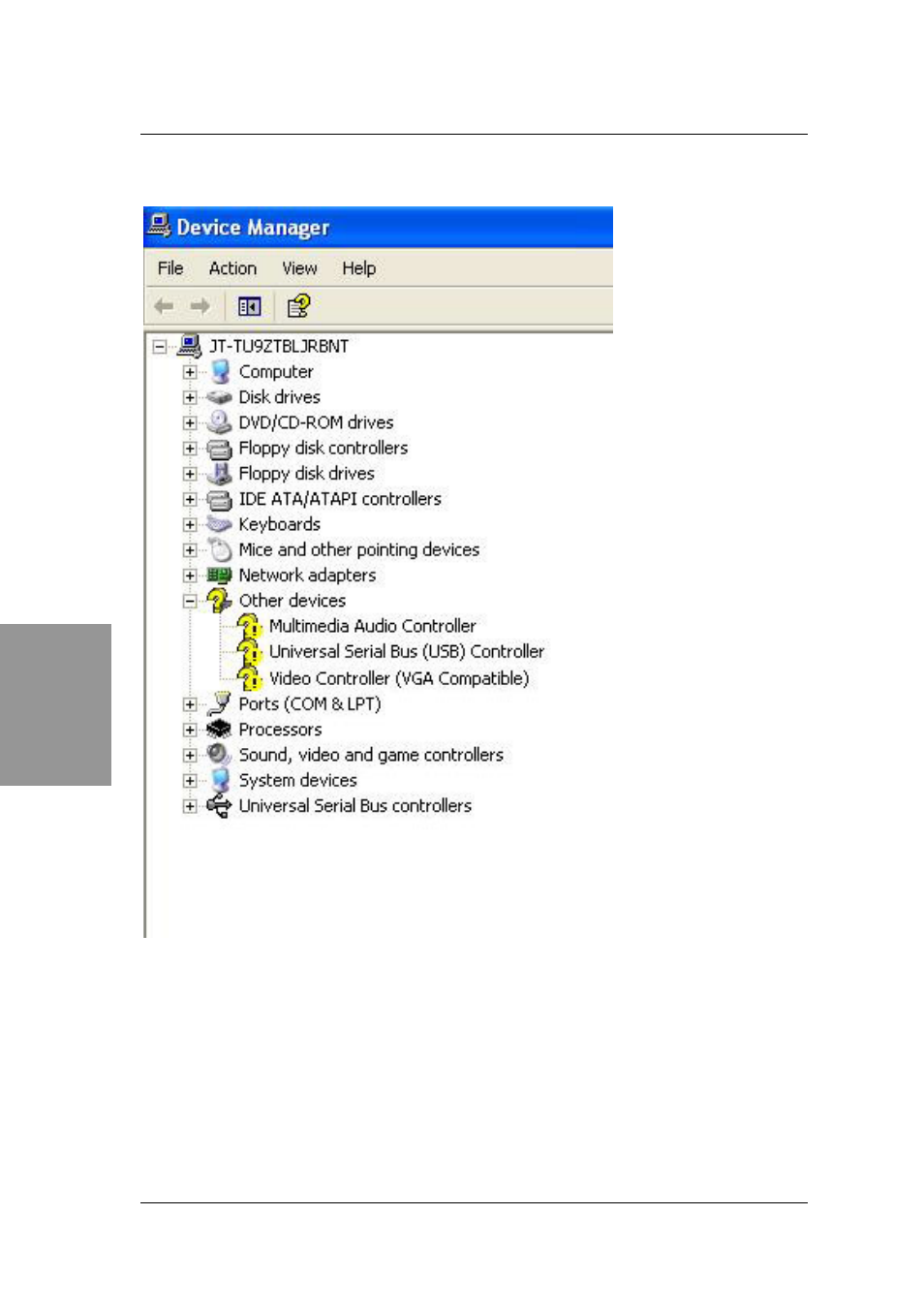Screen dimensions: 924x1308
Task: Select the 'Network adapters' label
Action: 307,576
